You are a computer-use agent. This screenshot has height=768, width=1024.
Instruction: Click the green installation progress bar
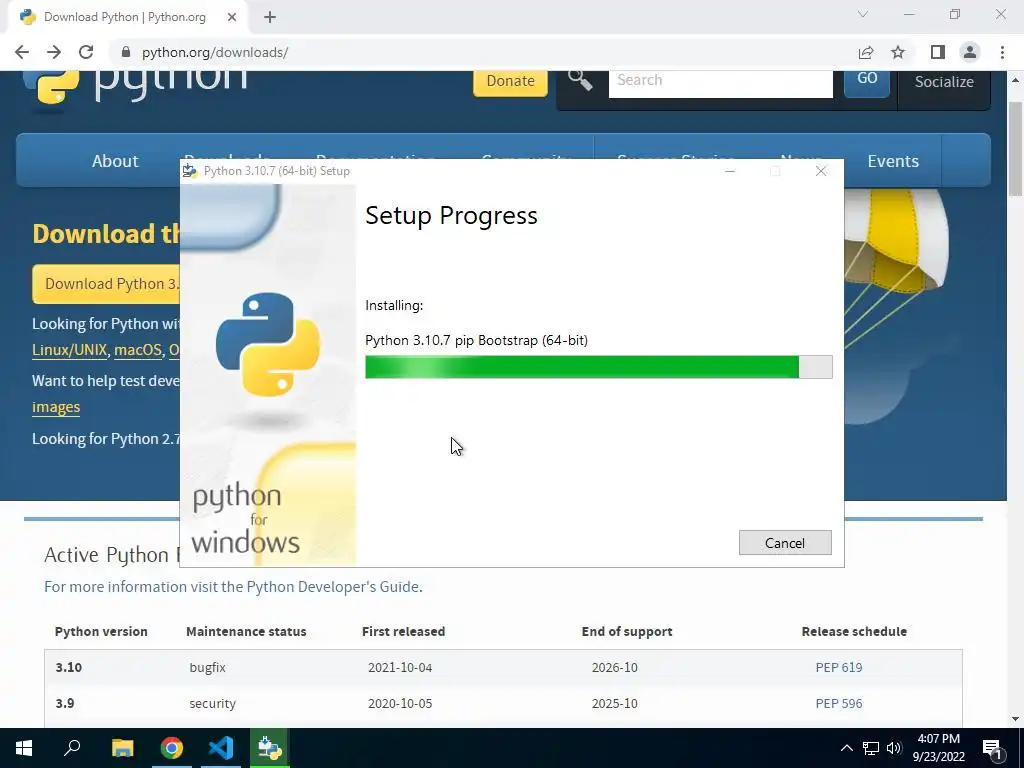[x=598, y=367]
